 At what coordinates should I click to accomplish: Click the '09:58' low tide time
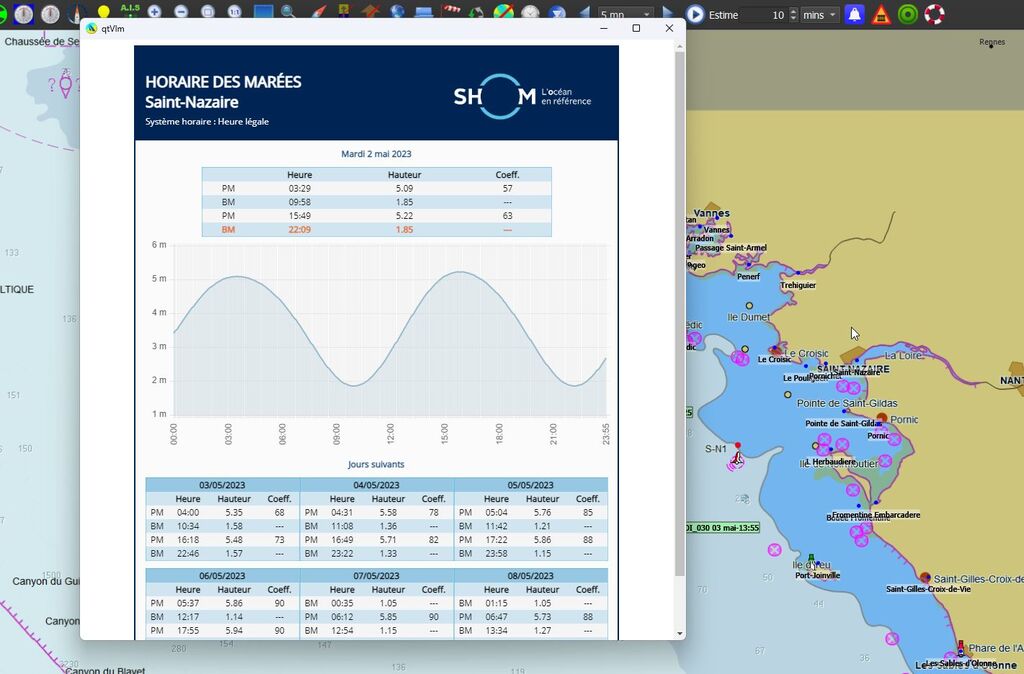tap(299, 202)
